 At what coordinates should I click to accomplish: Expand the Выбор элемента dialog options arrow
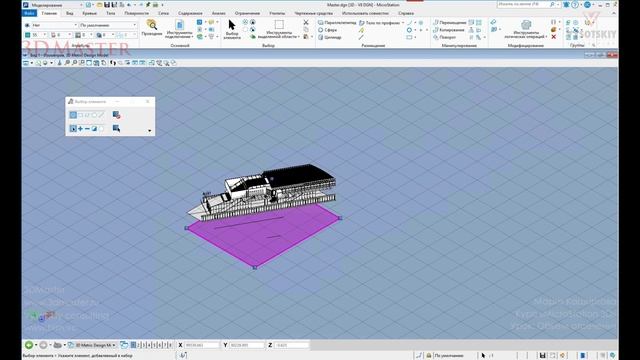point(149,131)
